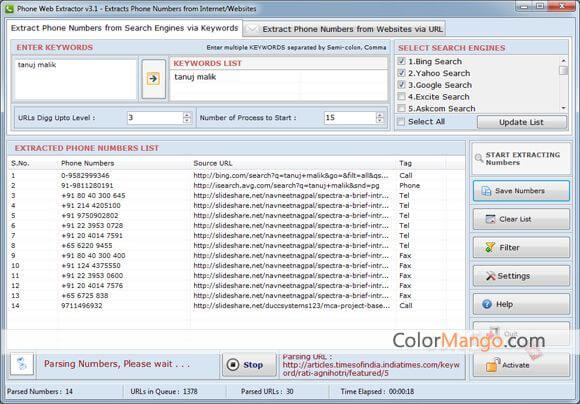Click Start Extracting Numbers button
This screenshot has width=580, height=404.
[x=521, y=159]
